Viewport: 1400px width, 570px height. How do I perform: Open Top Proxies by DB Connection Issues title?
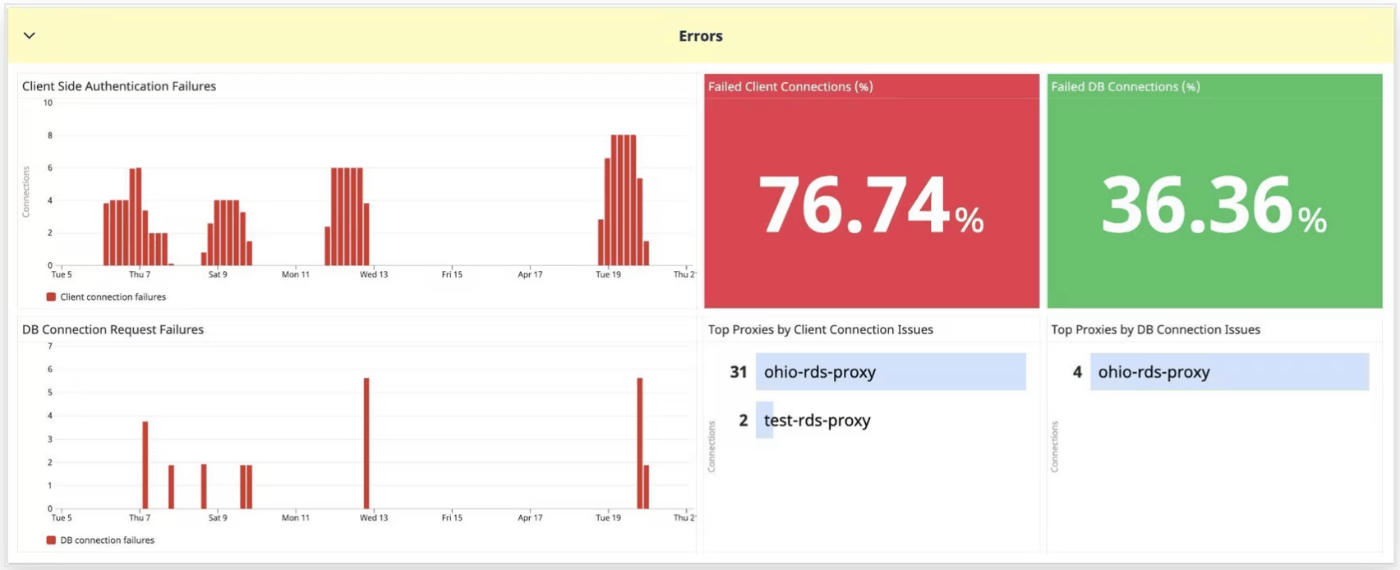pyautogui.click(x=1156, y=330)
